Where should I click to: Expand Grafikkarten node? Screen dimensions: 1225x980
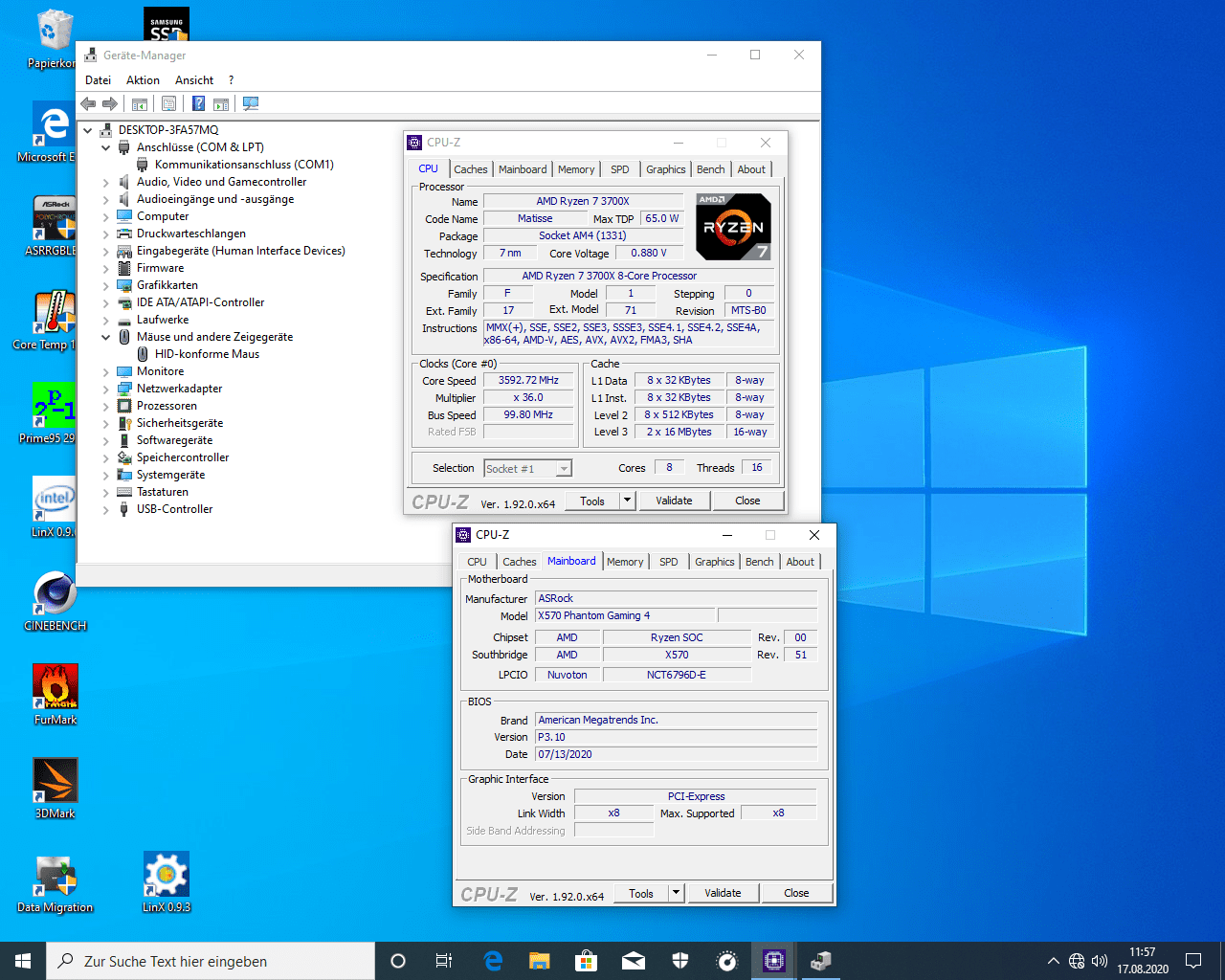[x=106, y=285]
